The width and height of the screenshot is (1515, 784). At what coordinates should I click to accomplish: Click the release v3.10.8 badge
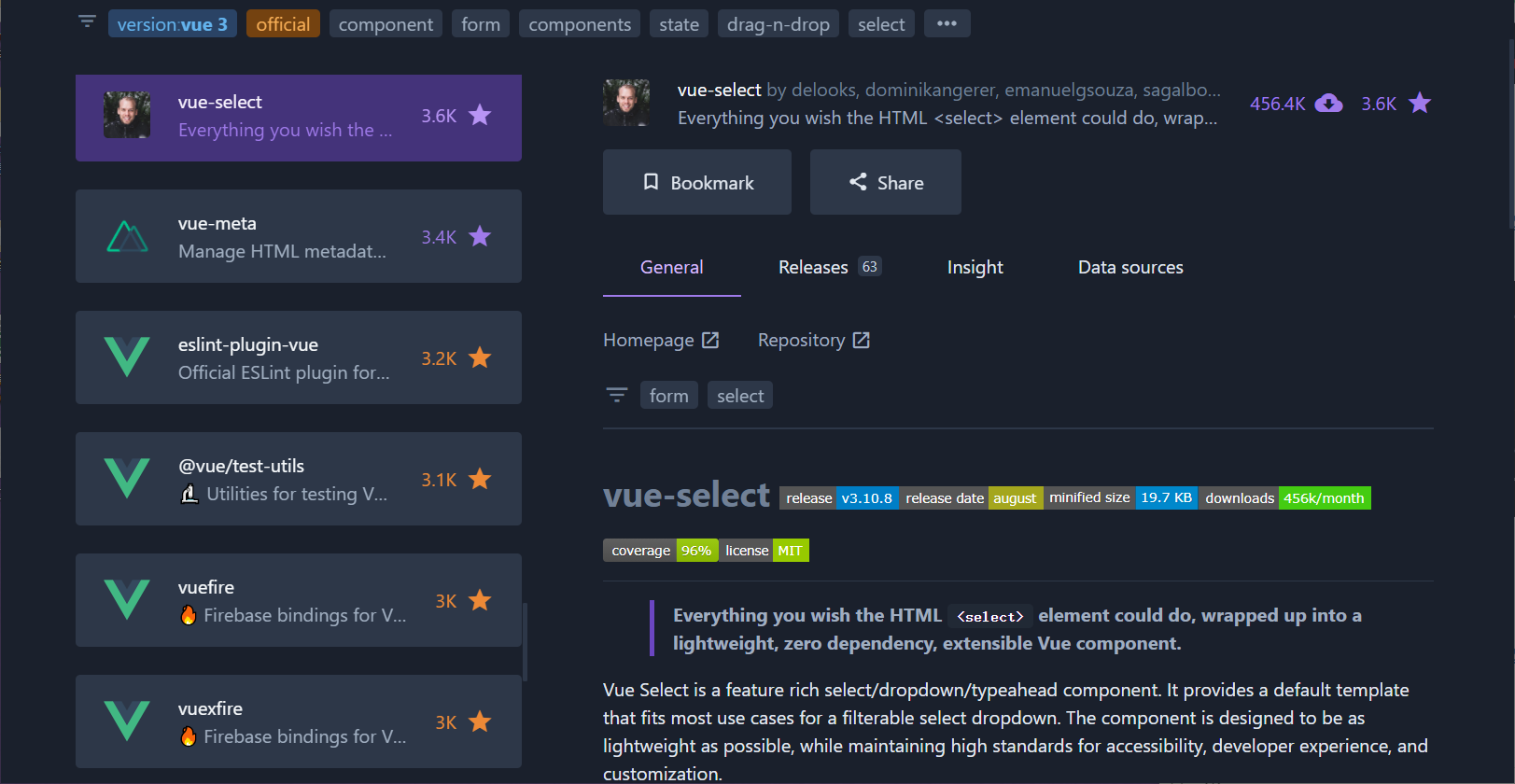839,497
